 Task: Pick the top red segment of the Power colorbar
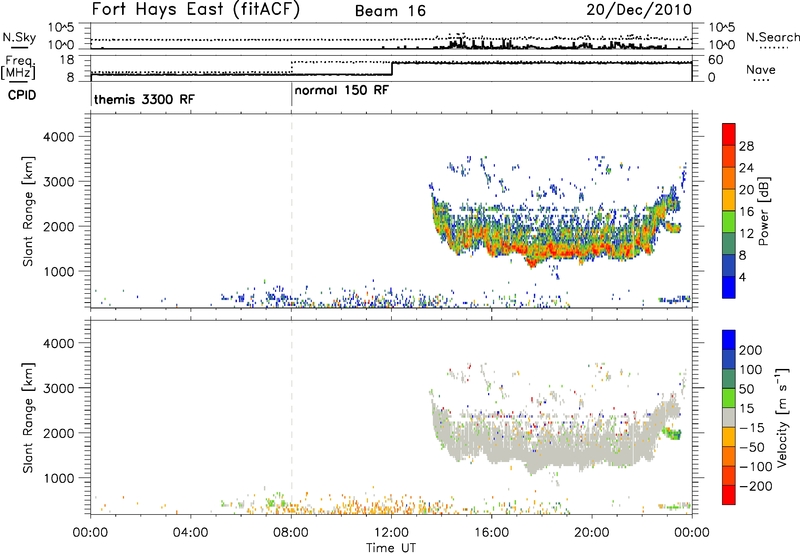tap(729, 134)
